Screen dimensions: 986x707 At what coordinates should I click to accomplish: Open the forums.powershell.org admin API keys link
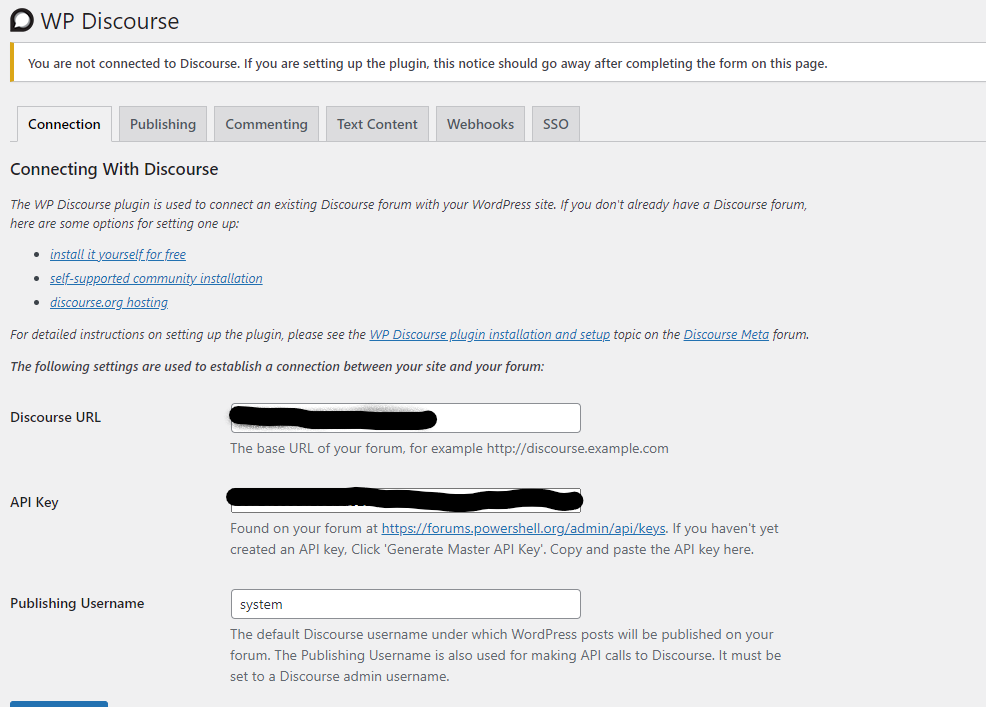(x=523, y=528)
